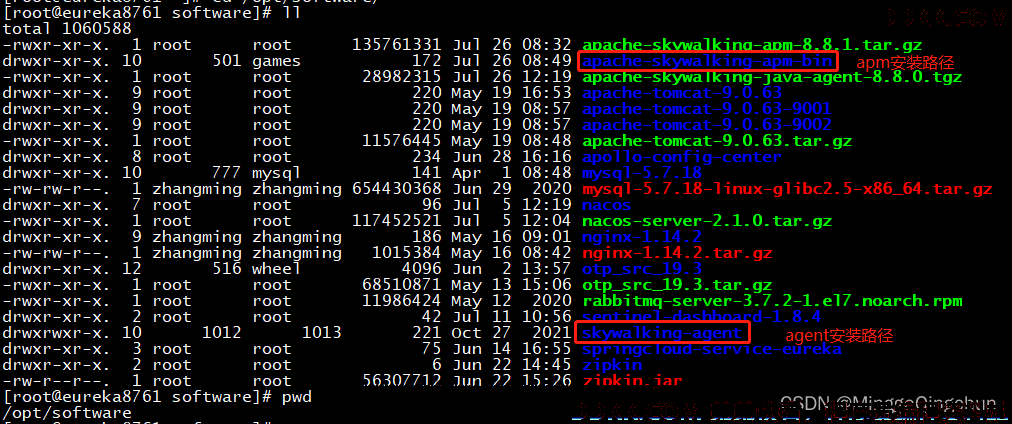Select filename otp_src_19.3.tar.gz

676,285
